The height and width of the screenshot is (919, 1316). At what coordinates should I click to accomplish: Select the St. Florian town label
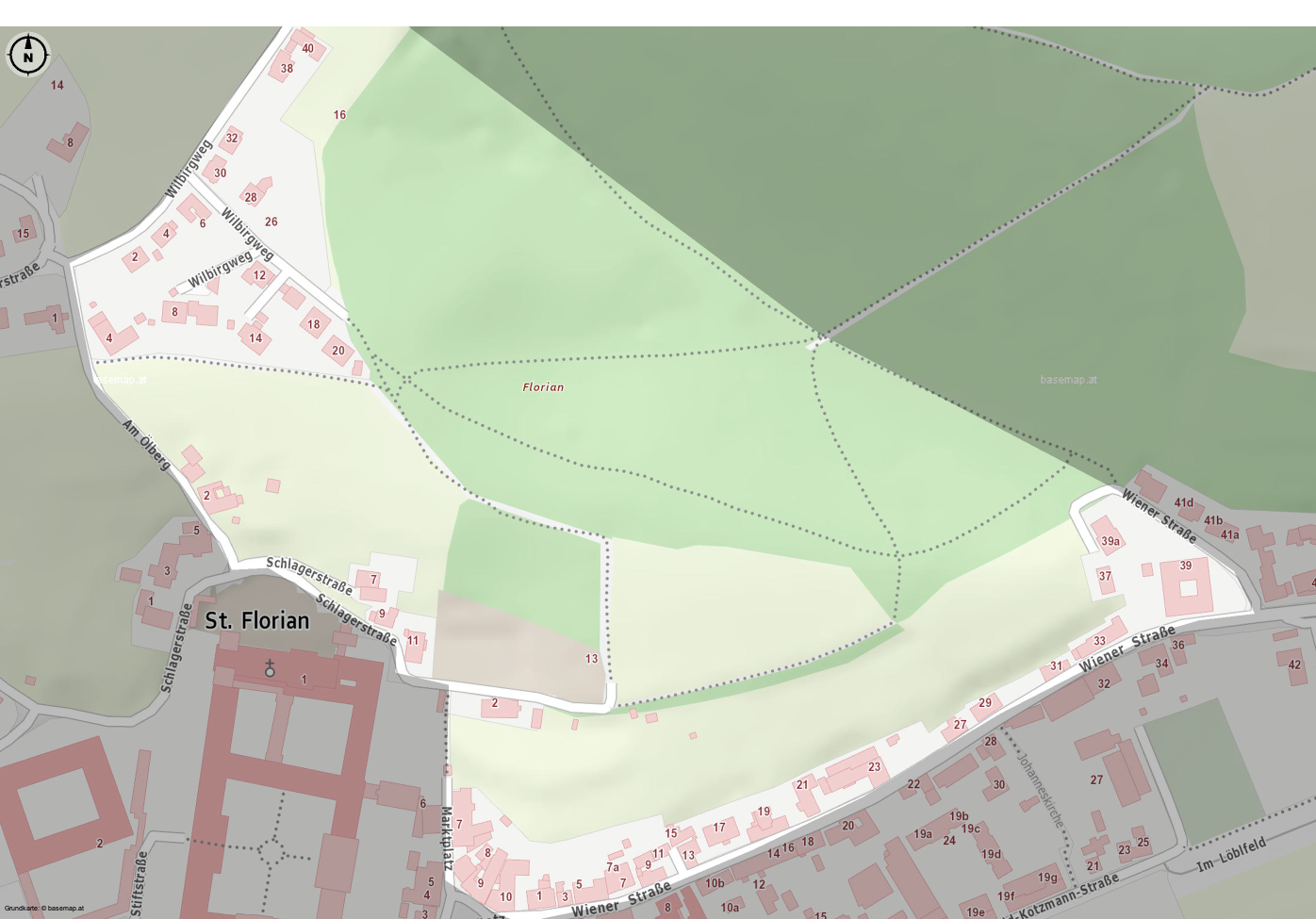pyautogui.click(x=257, y=620)
